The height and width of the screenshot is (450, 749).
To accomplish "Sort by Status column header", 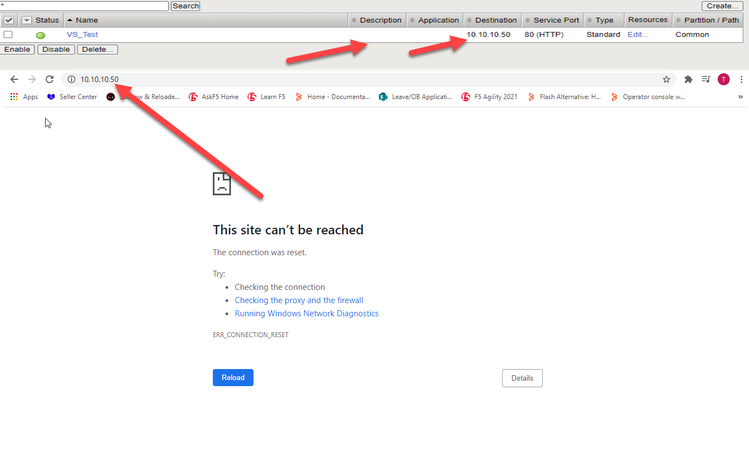I will (x=47, y=20).
